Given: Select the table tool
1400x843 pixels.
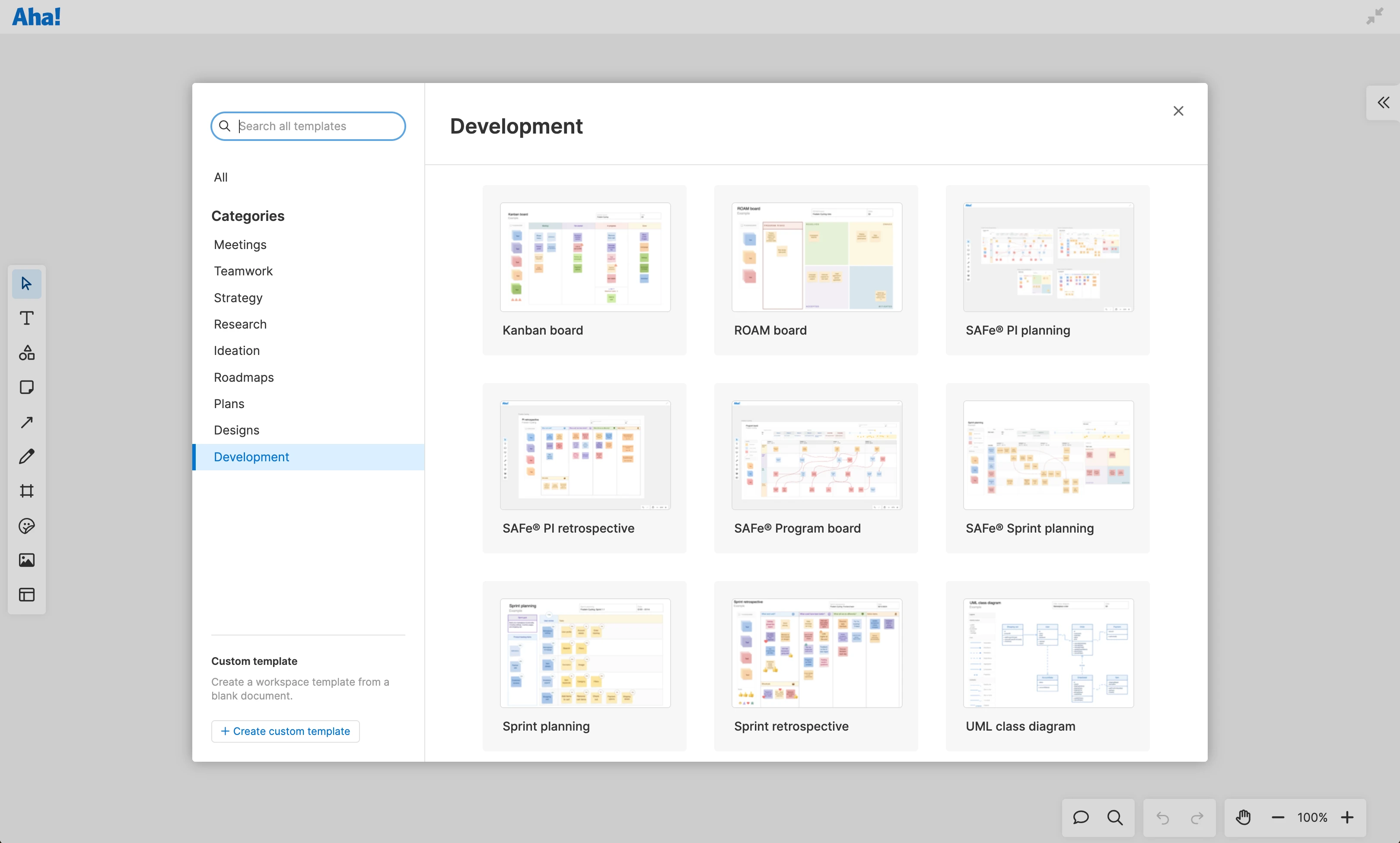Looking at the screenshot, I should click(26, 595).
